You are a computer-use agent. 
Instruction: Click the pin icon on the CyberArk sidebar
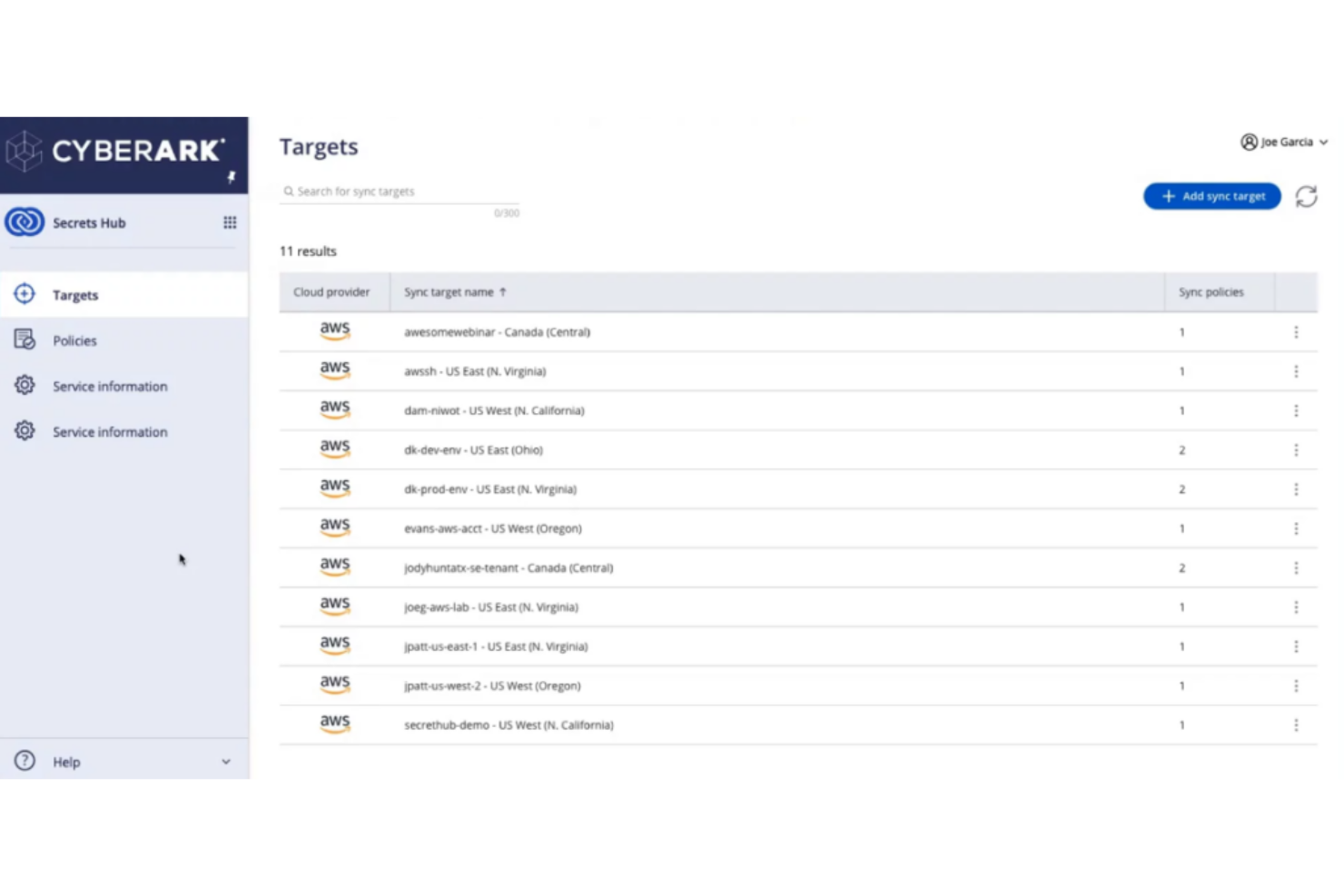pyautogui.click(x=232, y=178)
